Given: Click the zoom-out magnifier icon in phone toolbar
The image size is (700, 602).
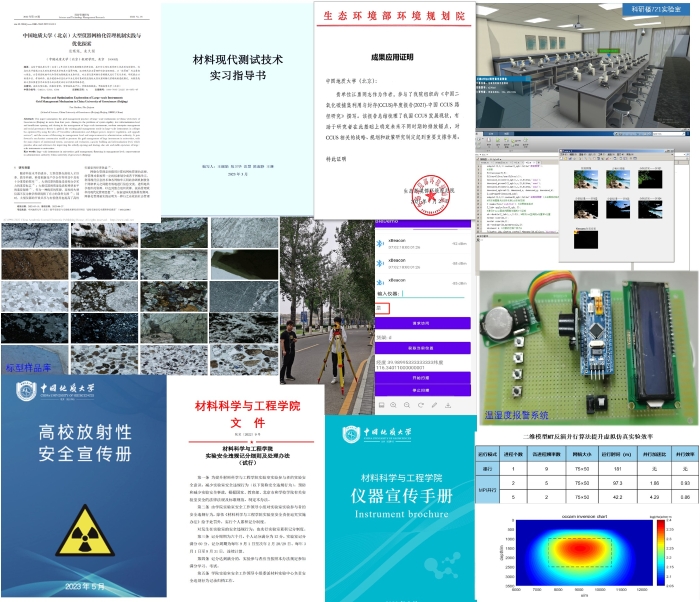Looking at the screenshot, I should (x=407, y=406).
